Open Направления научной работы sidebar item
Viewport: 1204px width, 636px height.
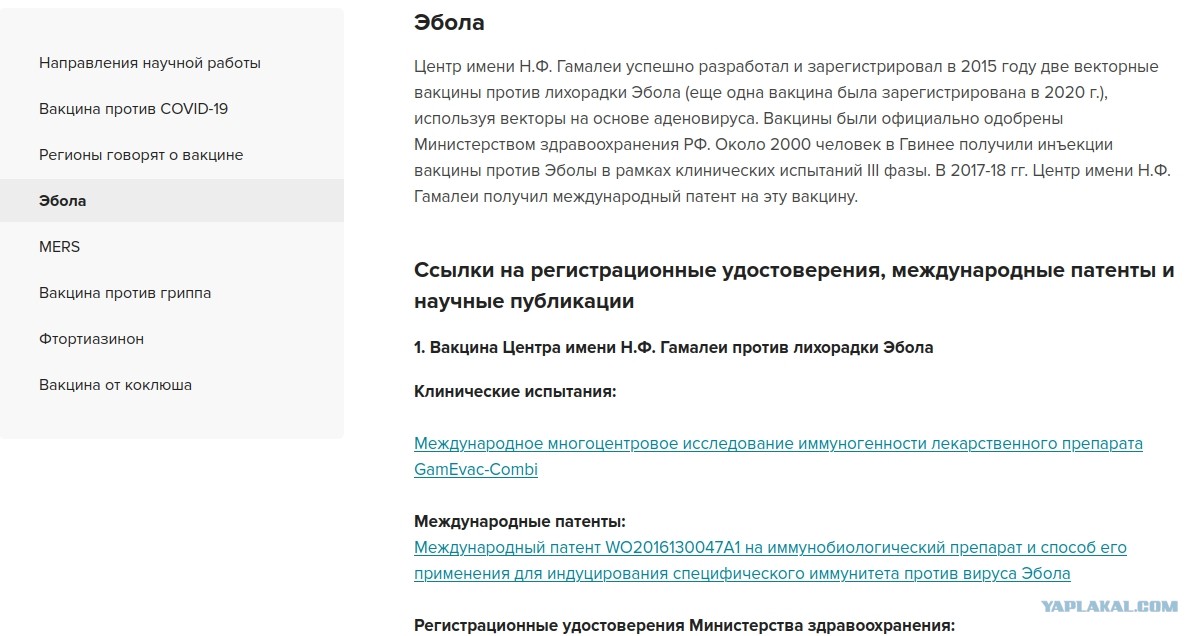click(150, 63)
